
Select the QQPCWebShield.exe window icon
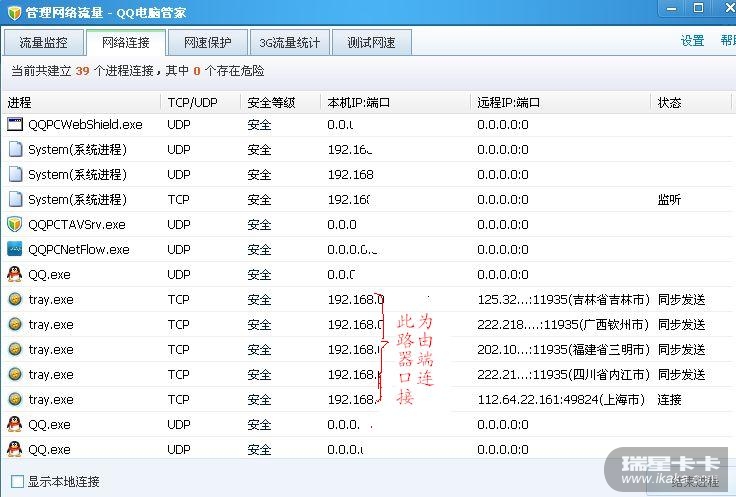pos(15,124)
